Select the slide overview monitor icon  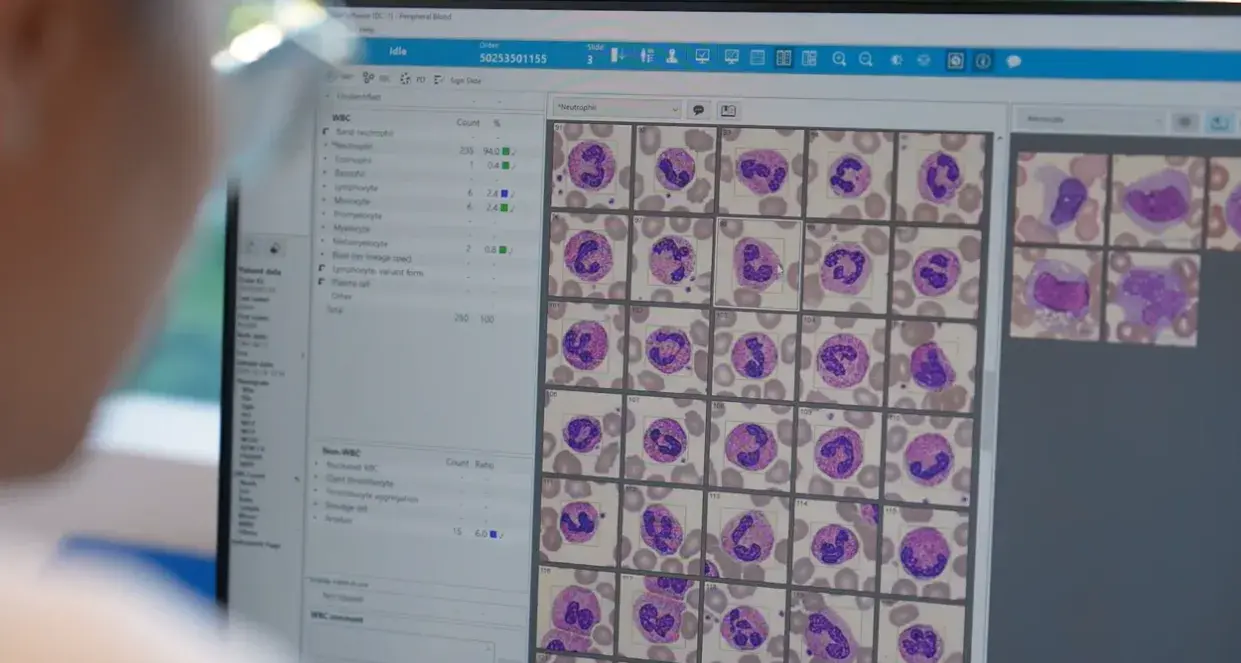(731, 59)
